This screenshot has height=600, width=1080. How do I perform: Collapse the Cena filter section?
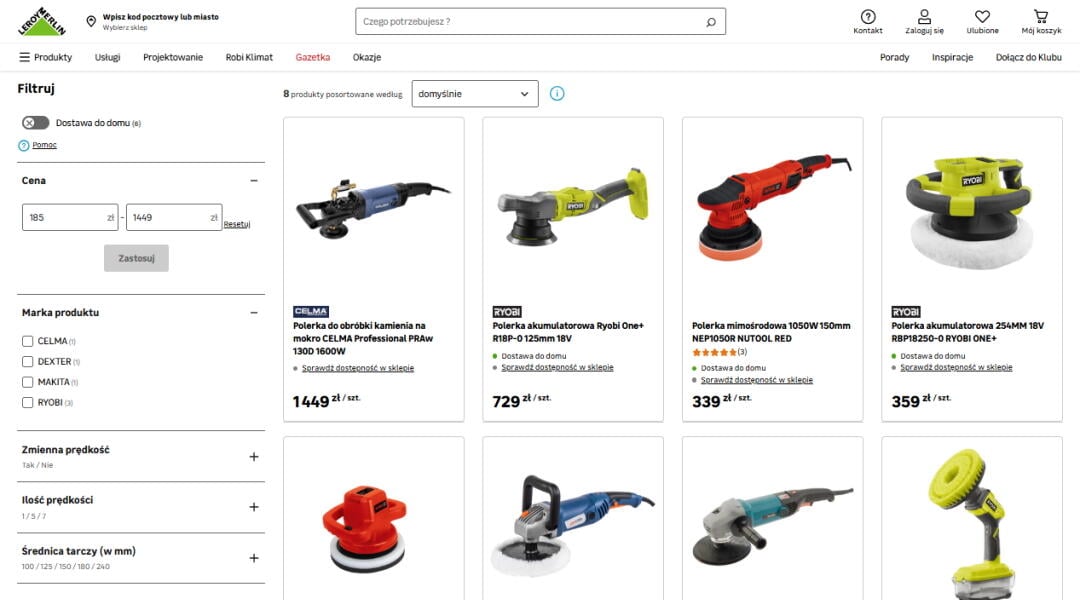click(253, 180)
